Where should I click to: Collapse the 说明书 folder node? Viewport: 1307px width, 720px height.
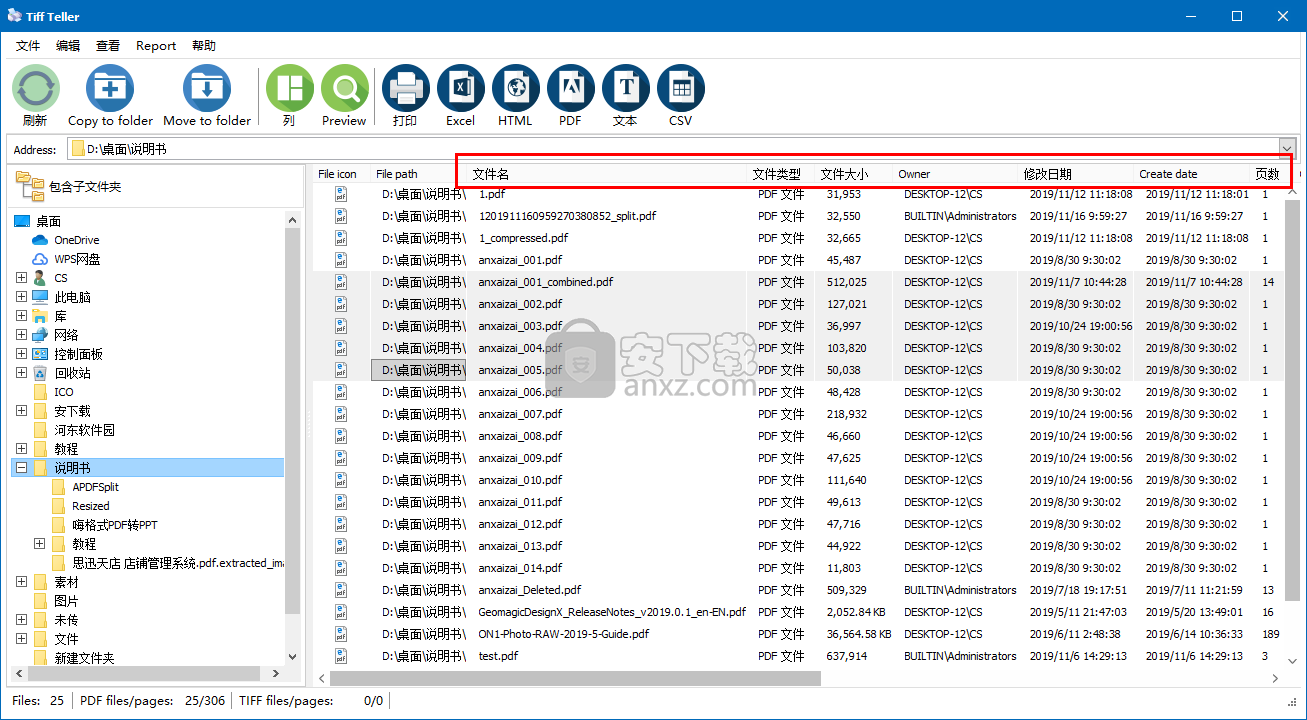(21, 468)
